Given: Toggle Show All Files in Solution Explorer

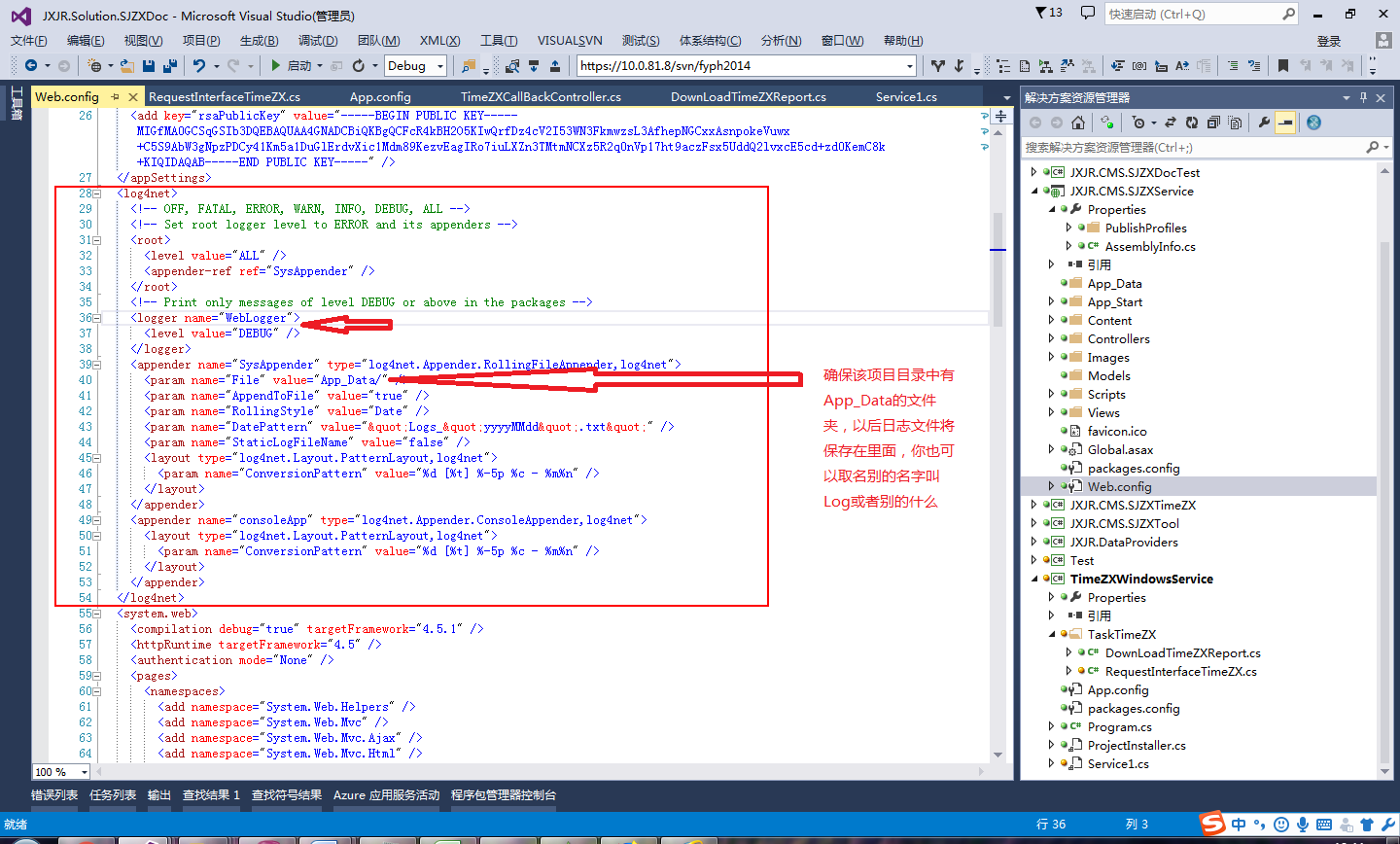Looking at the screenshot, I should [x=1235, y=123].
